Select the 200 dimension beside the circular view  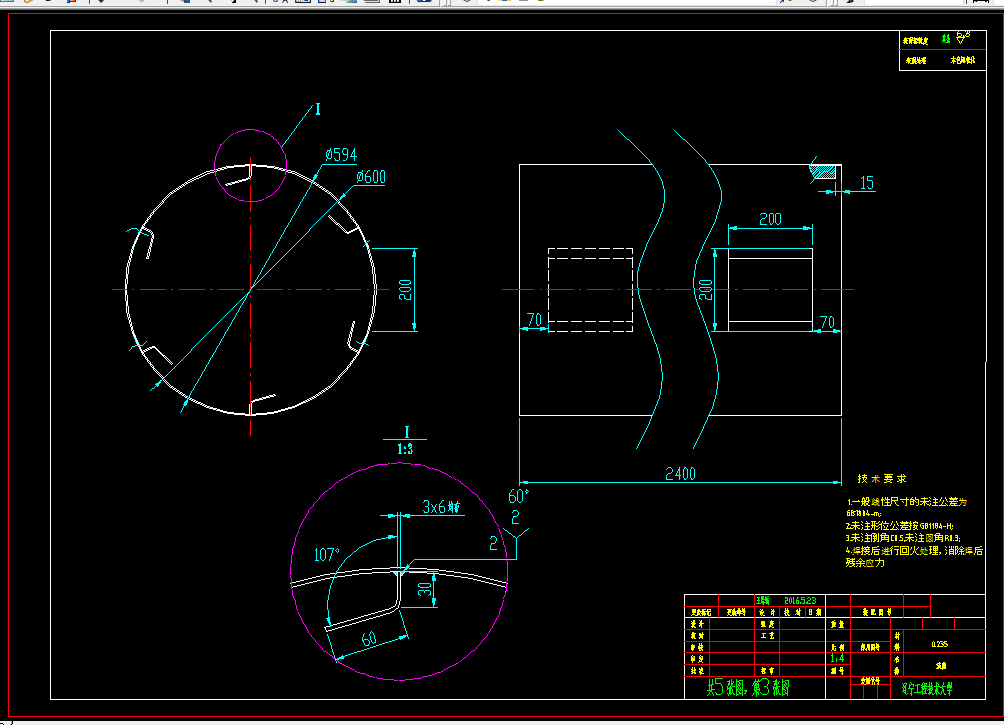point(405,290)
